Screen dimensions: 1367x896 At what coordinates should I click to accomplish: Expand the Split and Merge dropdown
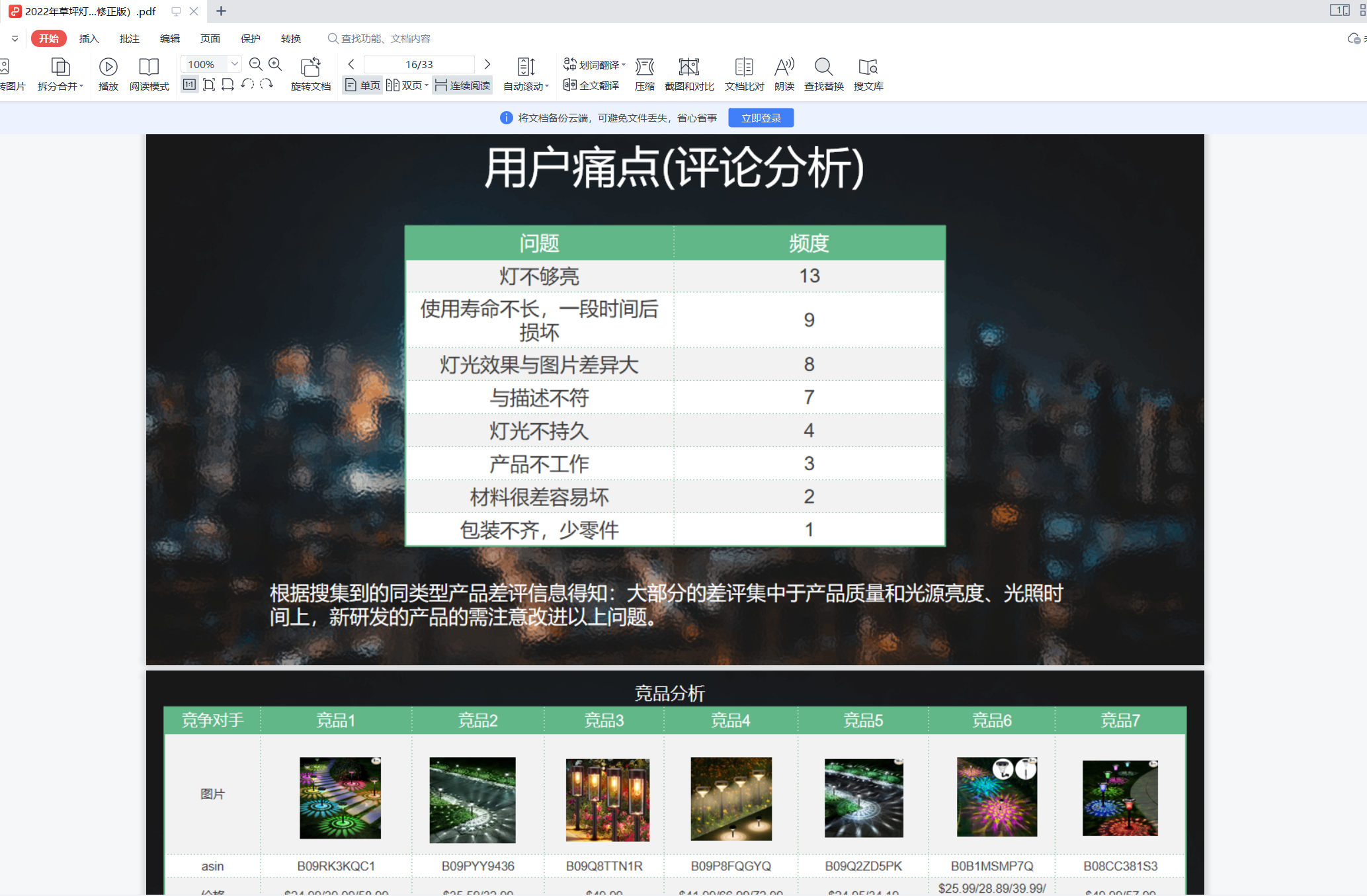(81, 86)
